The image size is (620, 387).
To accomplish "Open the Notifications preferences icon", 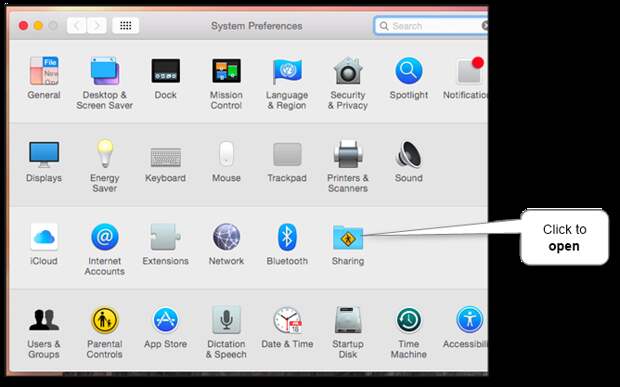I will [470, 71].
